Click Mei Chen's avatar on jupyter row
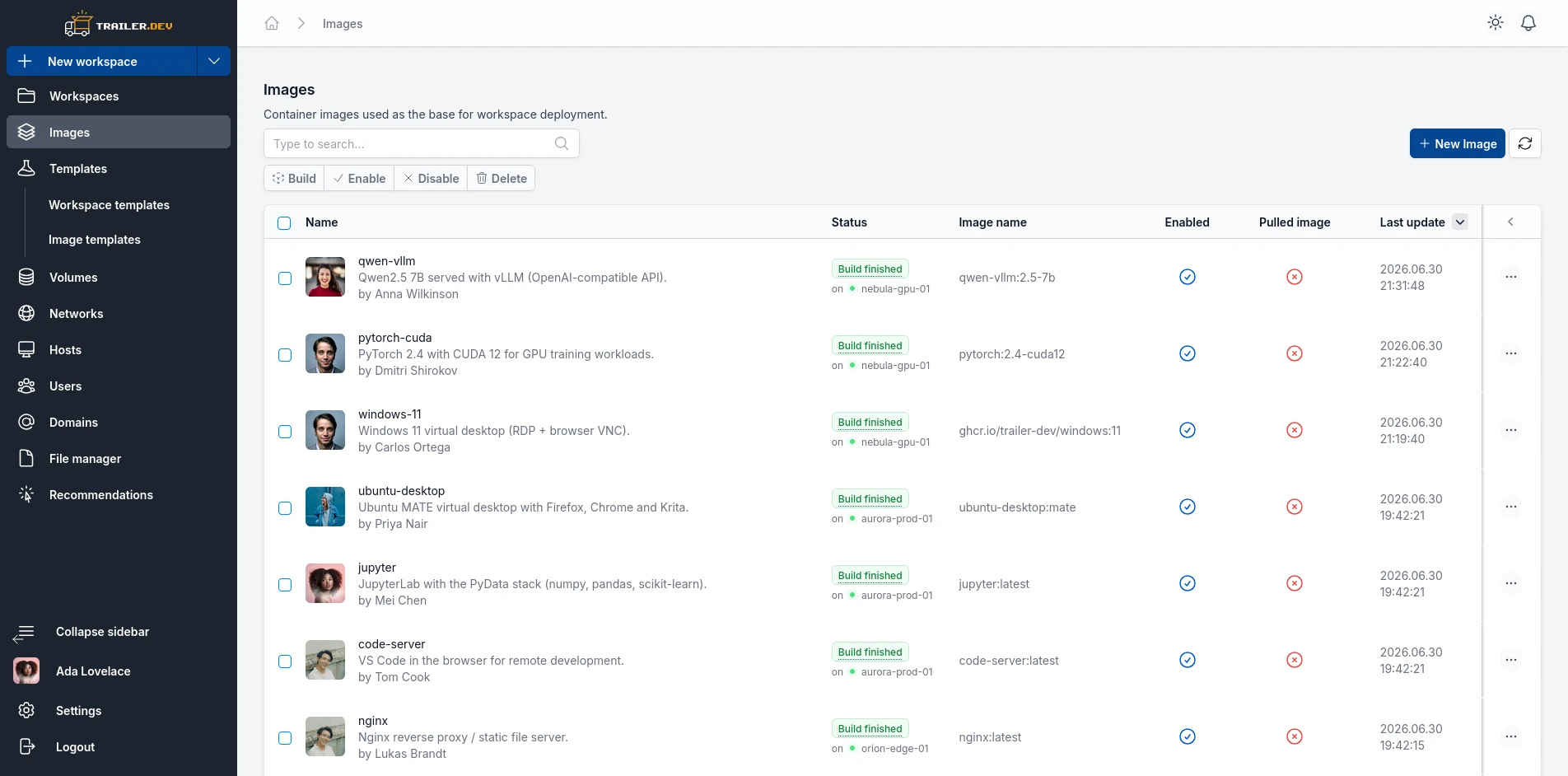Screen dimensions: 1568x776 point(325,583)
